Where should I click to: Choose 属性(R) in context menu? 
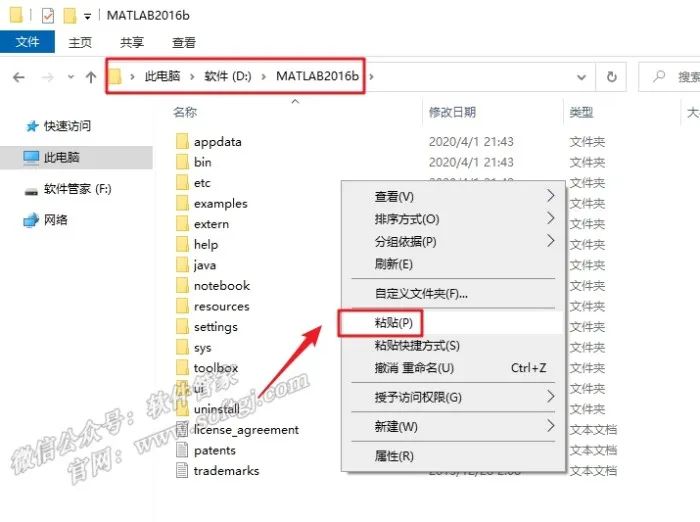[x=453, y=456]
